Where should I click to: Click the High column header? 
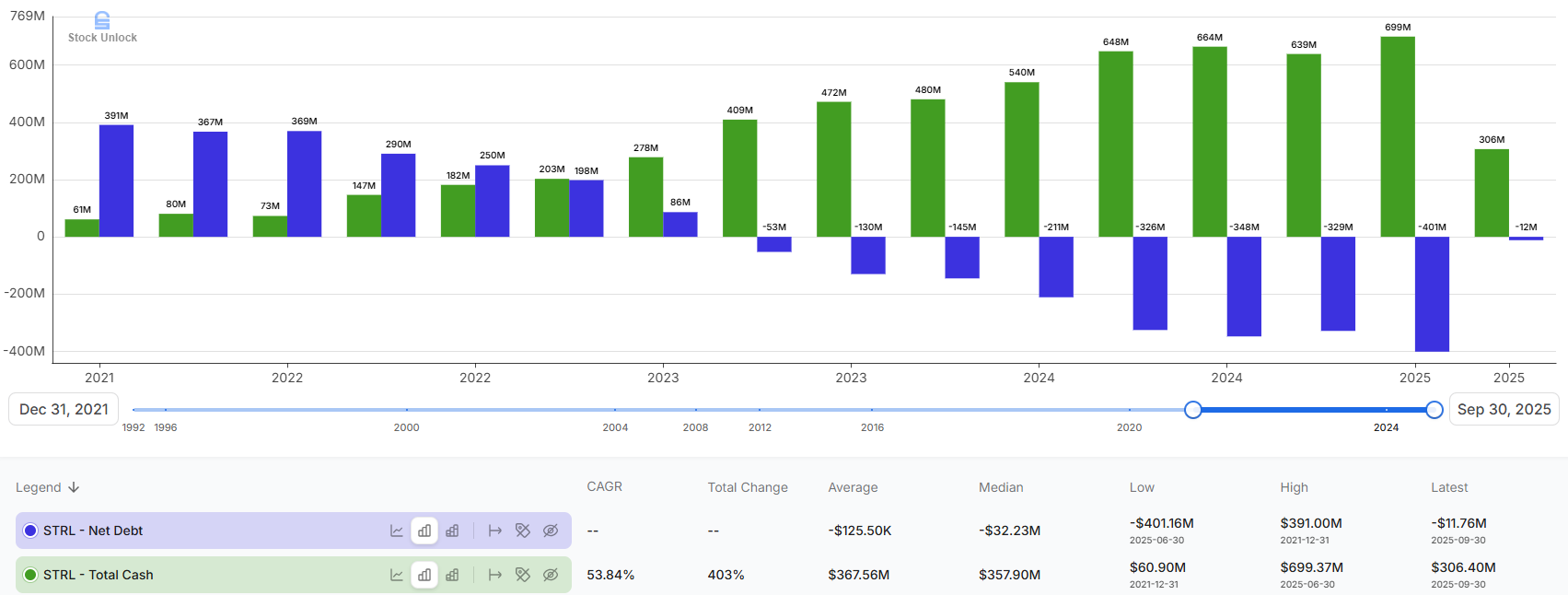click(1294, 487)
